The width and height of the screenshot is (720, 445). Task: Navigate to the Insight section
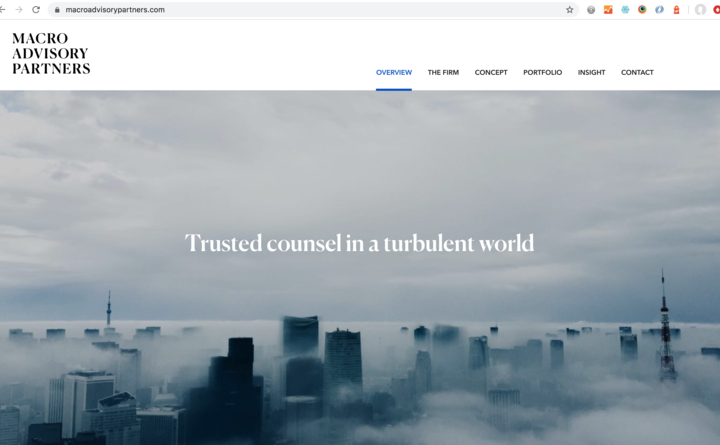(x=591, y=72)
